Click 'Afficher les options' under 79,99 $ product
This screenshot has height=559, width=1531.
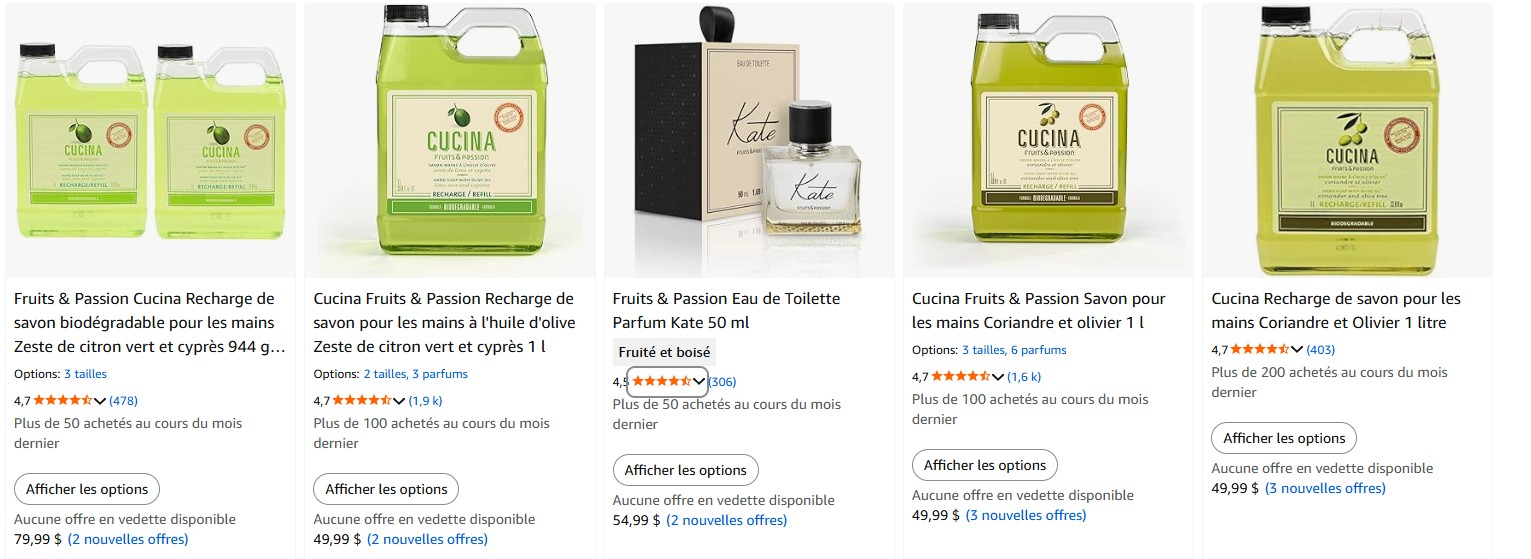(x=87, y=489)
